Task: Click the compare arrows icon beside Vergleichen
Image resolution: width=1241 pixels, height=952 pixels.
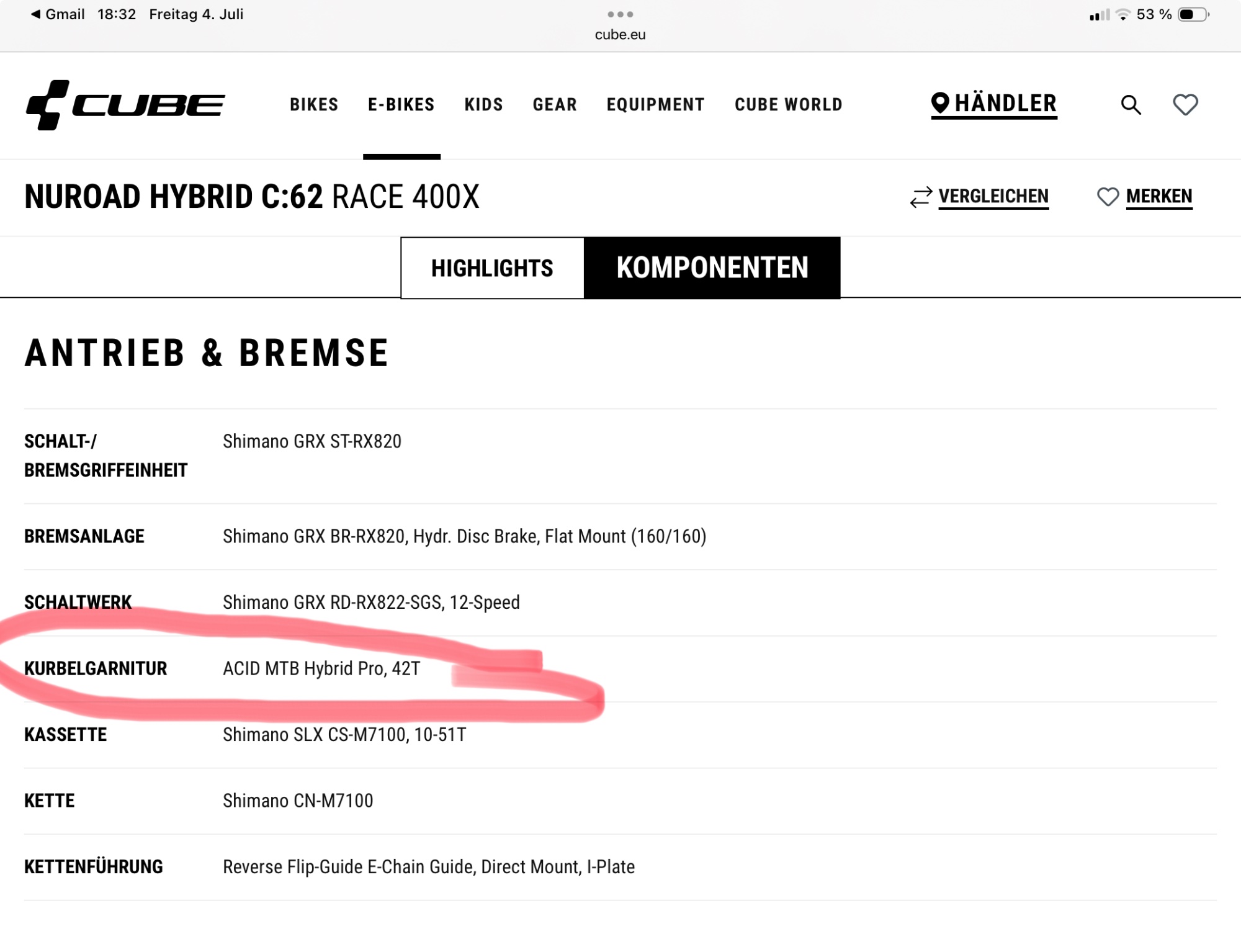Action: (921, 197)
